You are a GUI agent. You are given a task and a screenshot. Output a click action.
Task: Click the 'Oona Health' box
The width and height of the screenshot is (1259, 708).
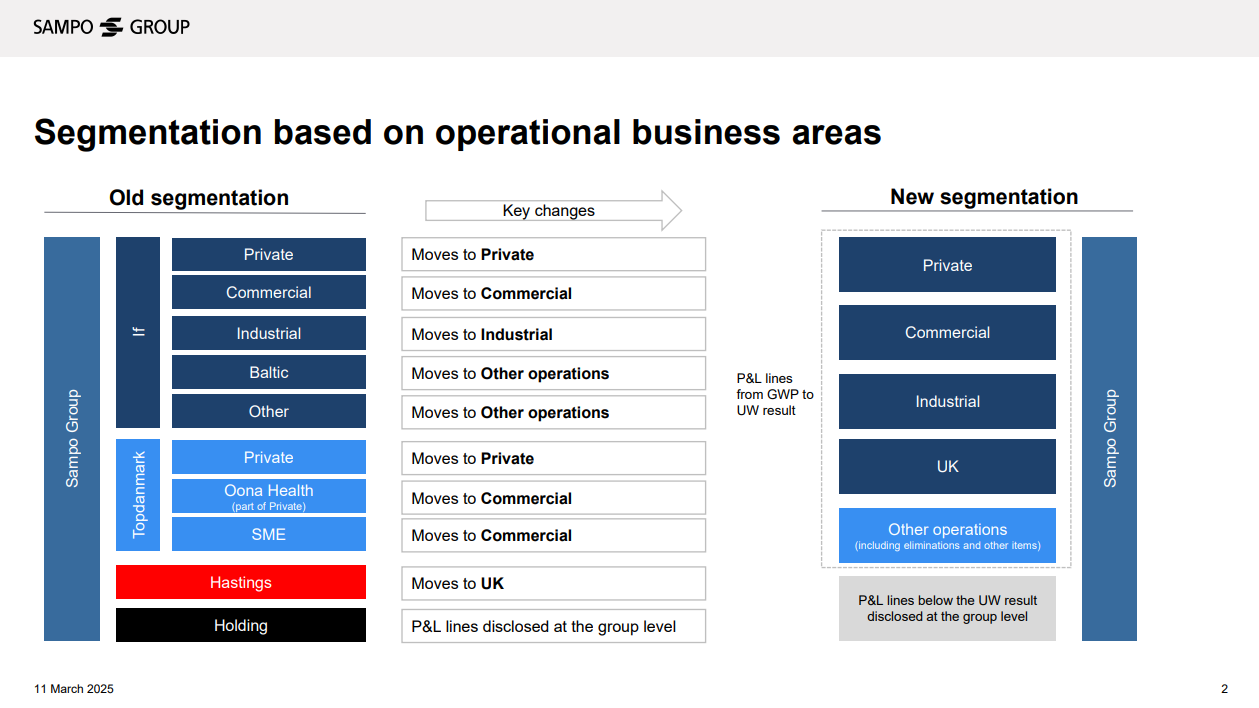(x=269, y=496)
